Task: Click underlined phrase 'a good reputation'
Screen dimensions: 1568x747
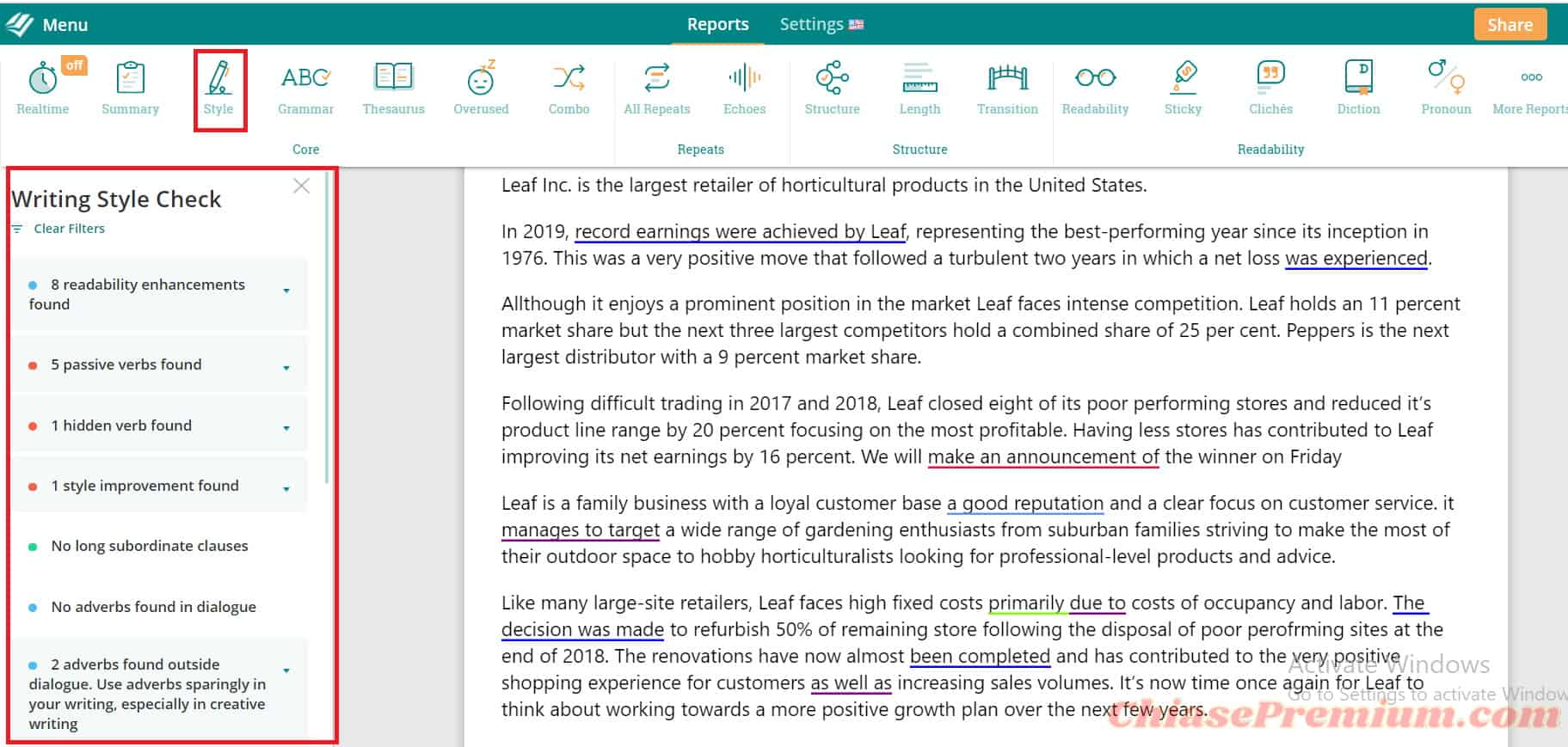Action: 1025,503
